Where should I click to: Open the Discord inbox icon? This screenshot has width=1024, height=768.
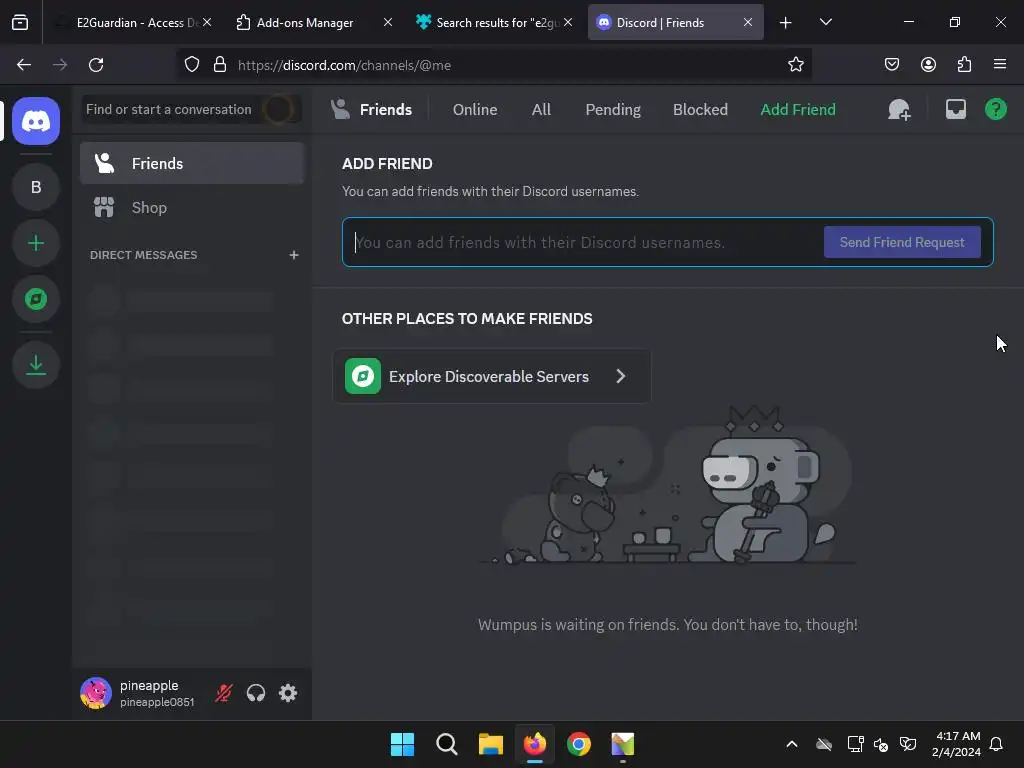[955, 109]
